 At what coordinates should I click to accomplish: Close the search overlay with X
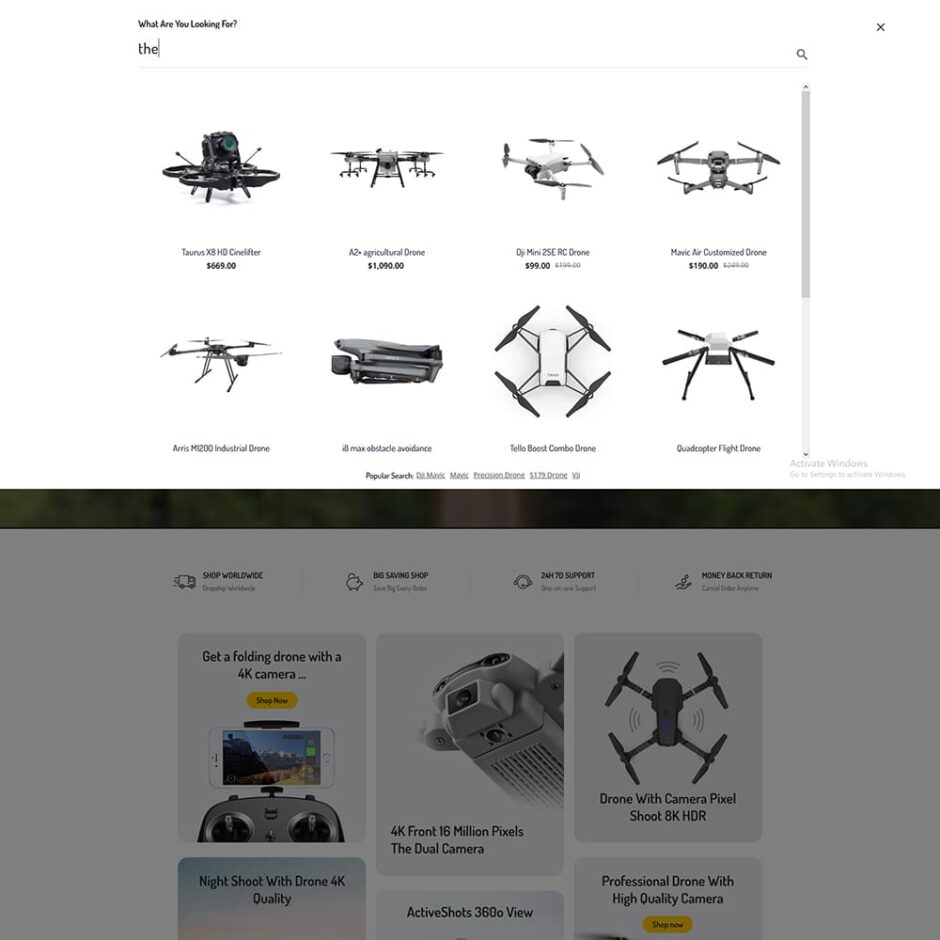click(880, 27)
